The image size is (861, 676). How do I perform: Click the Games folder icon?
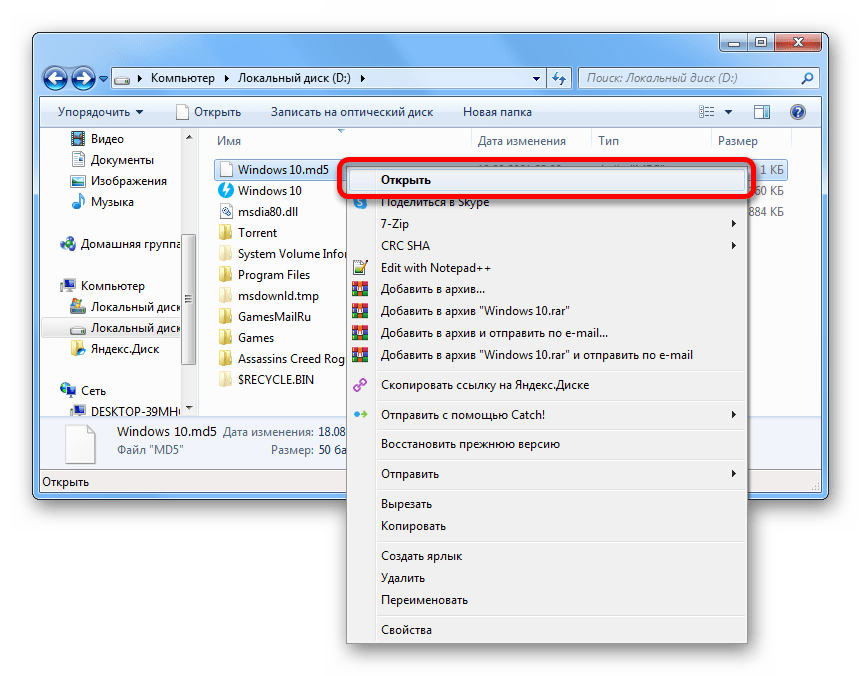226,338
